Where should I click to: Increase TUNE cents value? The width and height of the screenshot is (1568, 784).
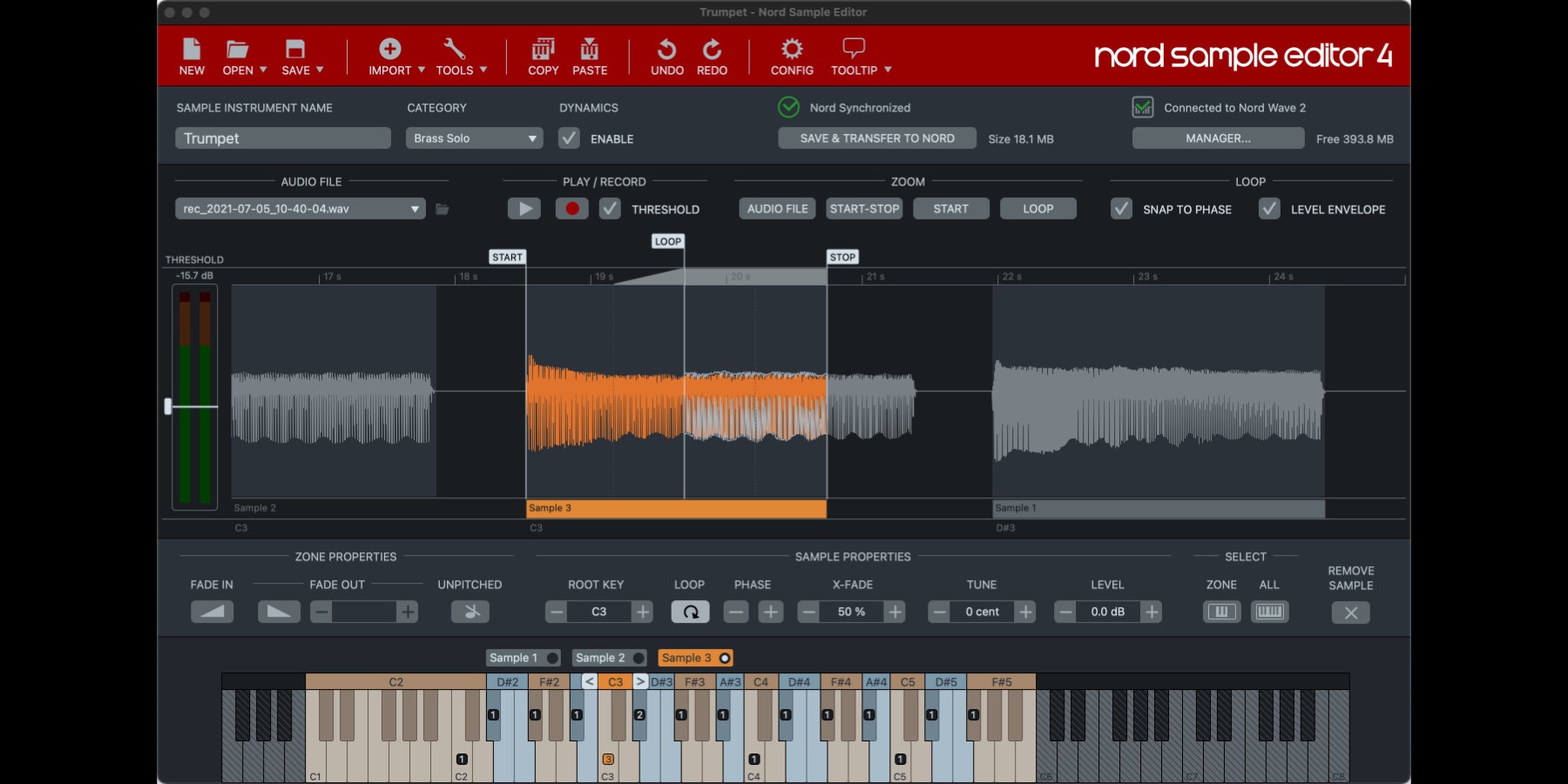point(1025,612)
